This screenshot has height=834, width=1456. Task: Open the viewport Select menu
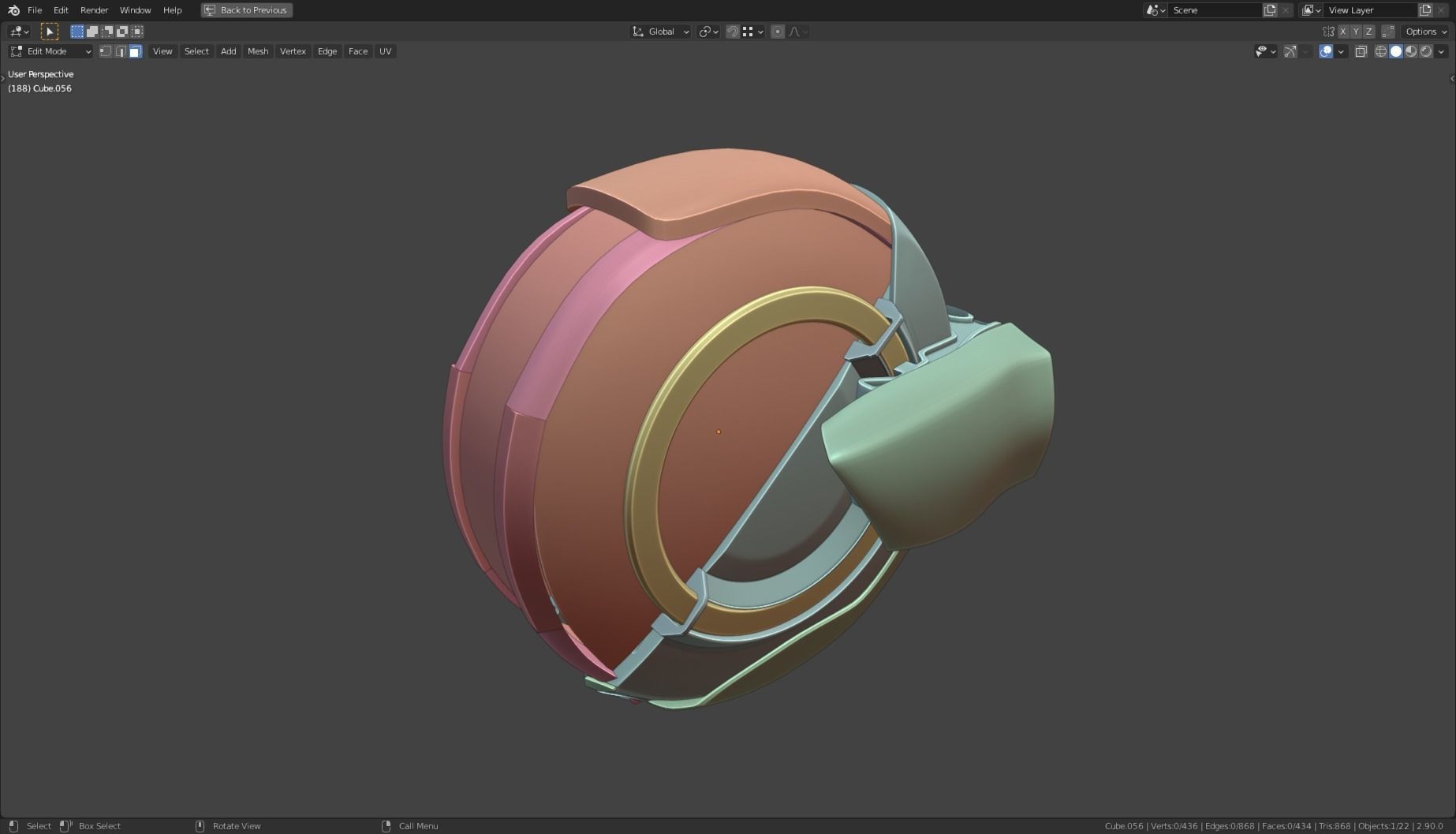pyautogui.click(x=196, y=51)
